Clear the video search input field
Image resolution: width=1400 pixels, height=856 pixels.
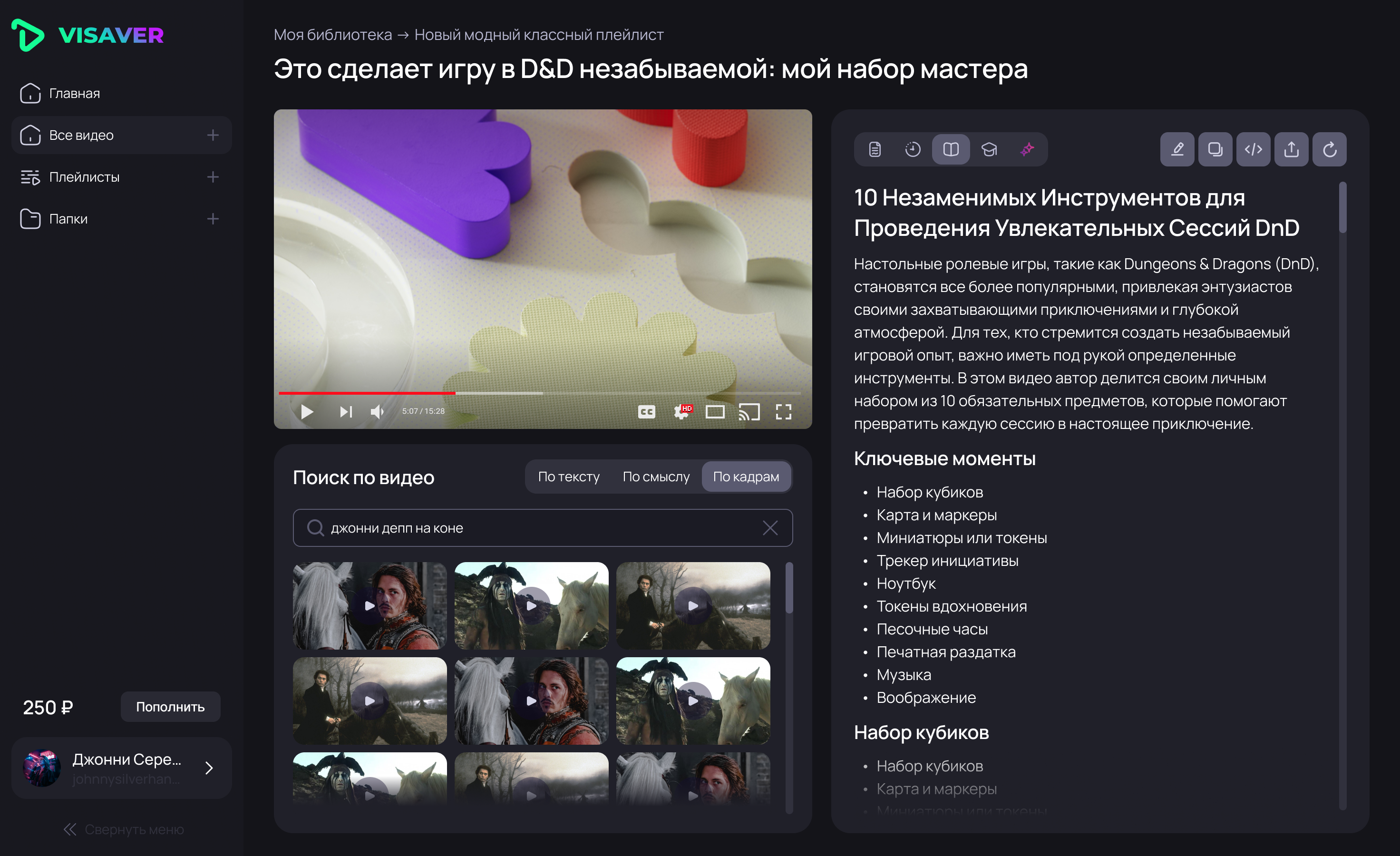click(770, 528)
